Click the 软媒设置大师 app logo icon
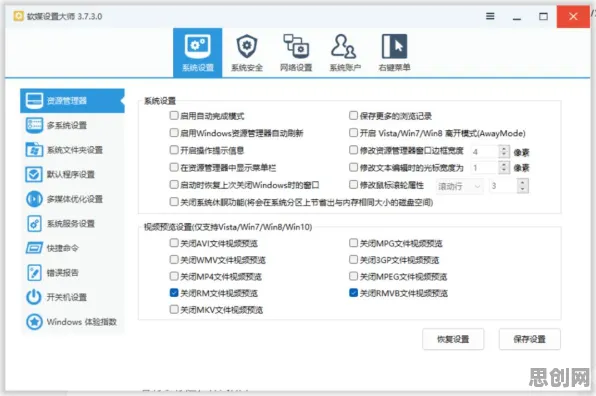Image resolution: width=596 pixels, height=396 pixels. click(x=18, y=16)
